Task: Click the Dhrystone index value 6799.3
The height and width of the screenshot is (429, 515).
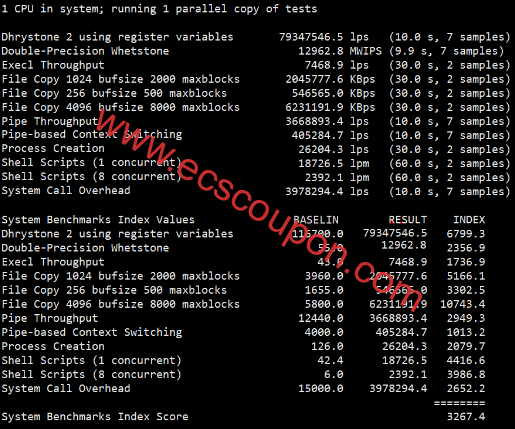Action: coord(466,234)
